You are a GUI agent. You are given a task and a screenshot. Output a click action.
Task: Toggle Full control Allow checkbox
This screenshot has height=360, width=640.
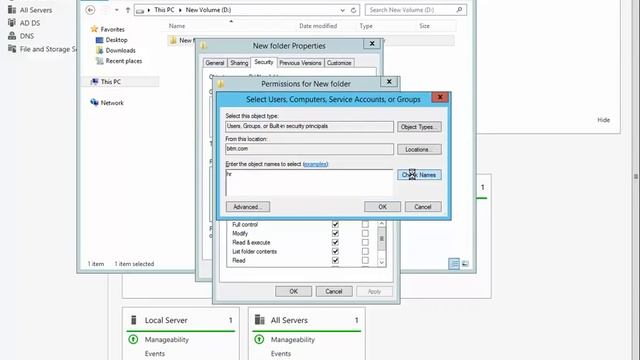pos(335,224)
